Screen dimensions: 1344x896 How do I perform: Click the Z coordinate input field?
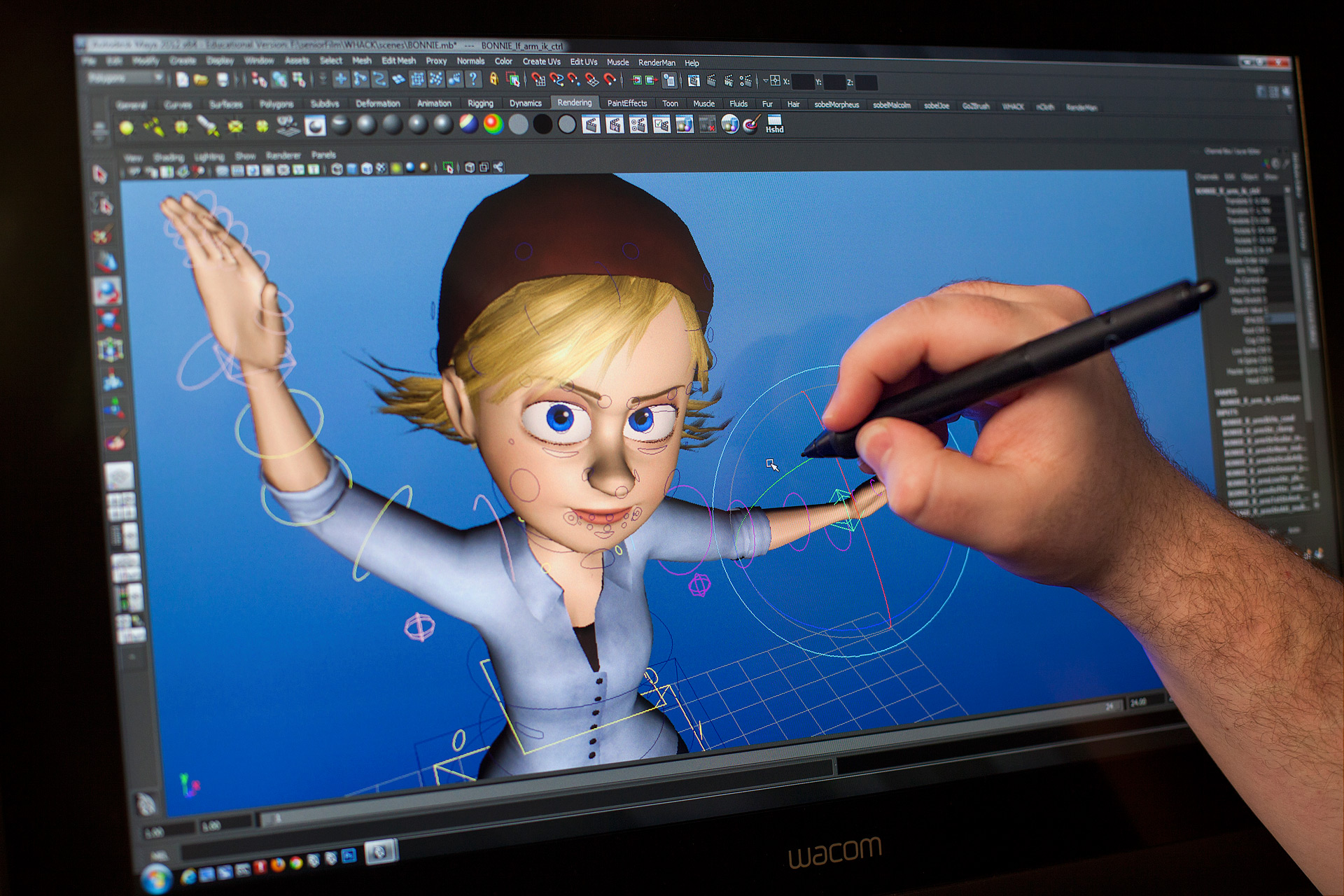[x=866, y=83]
